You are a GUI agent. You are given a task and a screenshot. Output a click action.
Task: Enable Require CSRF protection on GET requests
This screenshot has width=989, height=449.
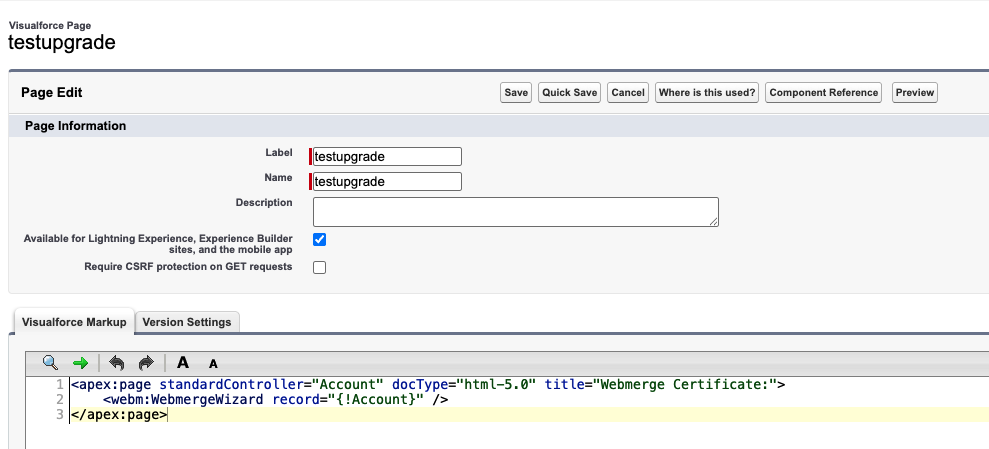pyautogui.click(x=320, y=268)
